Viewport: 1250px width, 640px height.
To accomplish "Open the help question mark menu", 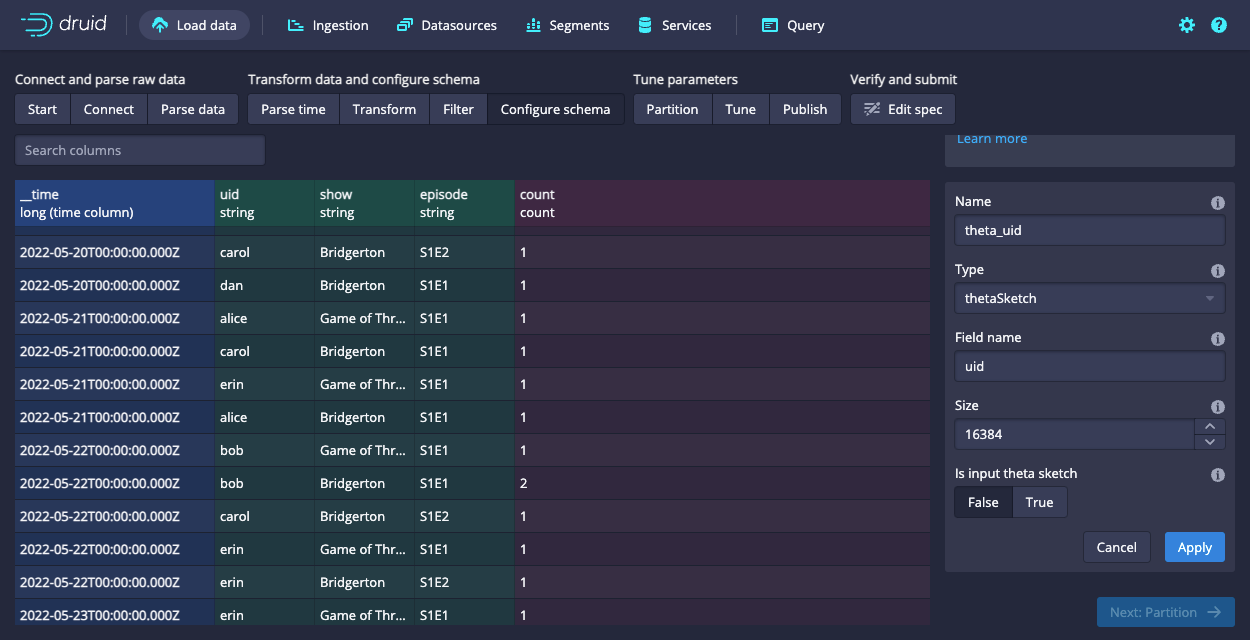I will pyautogui.click(x=1219, y=25).
